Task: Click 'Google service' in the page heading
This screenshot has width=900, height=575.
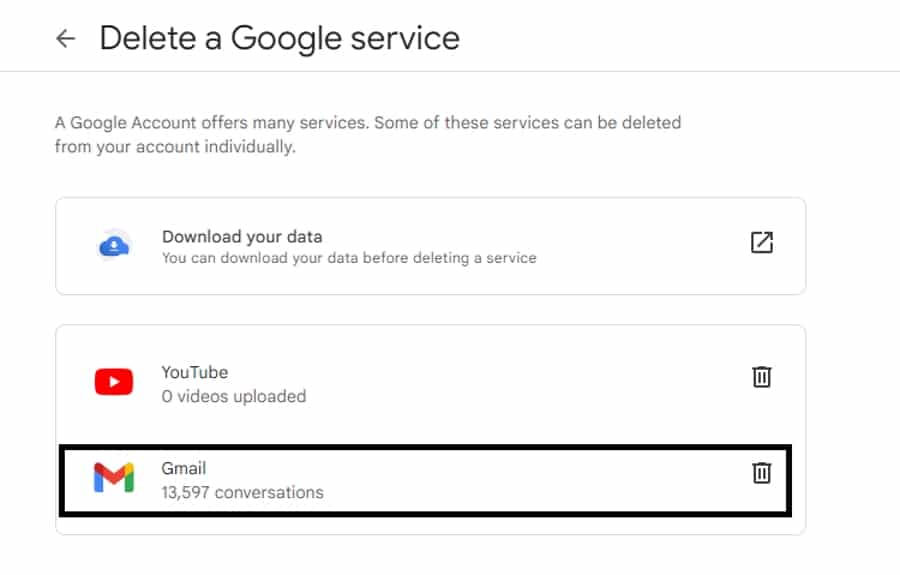Action: click(x=345, y=38)
